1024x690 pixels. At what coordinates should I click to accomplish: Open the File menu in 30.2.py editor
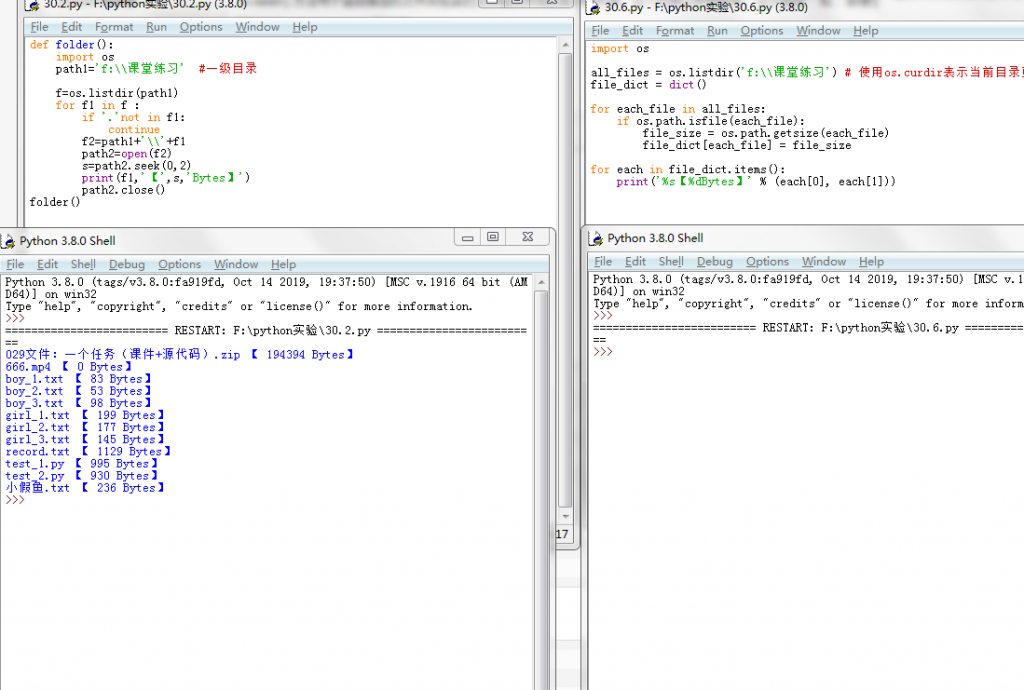point(39,27)
